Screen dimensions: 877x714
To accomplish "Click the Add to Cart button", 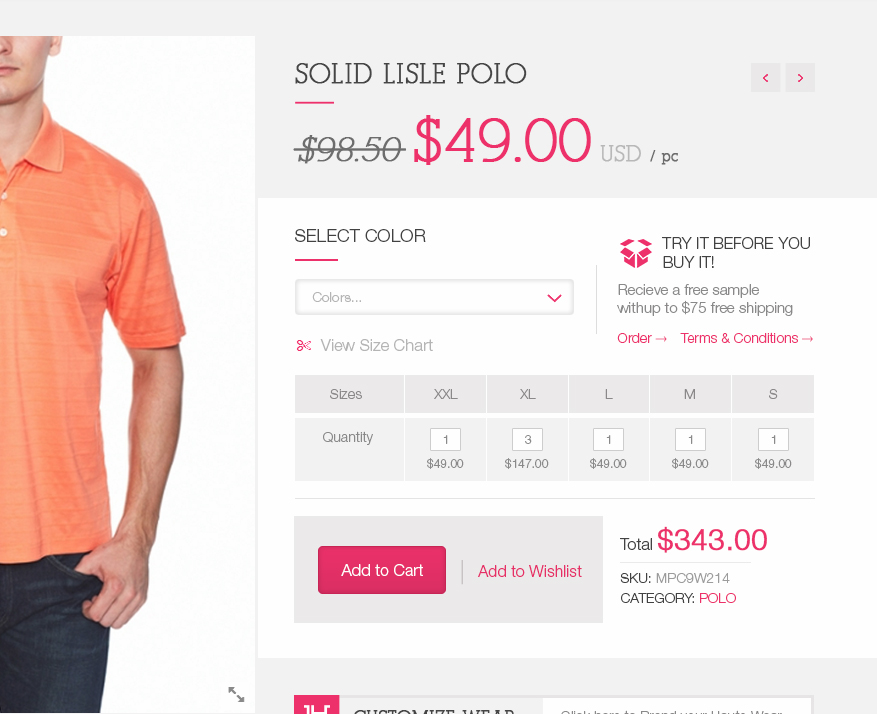I will click(382, 570).
